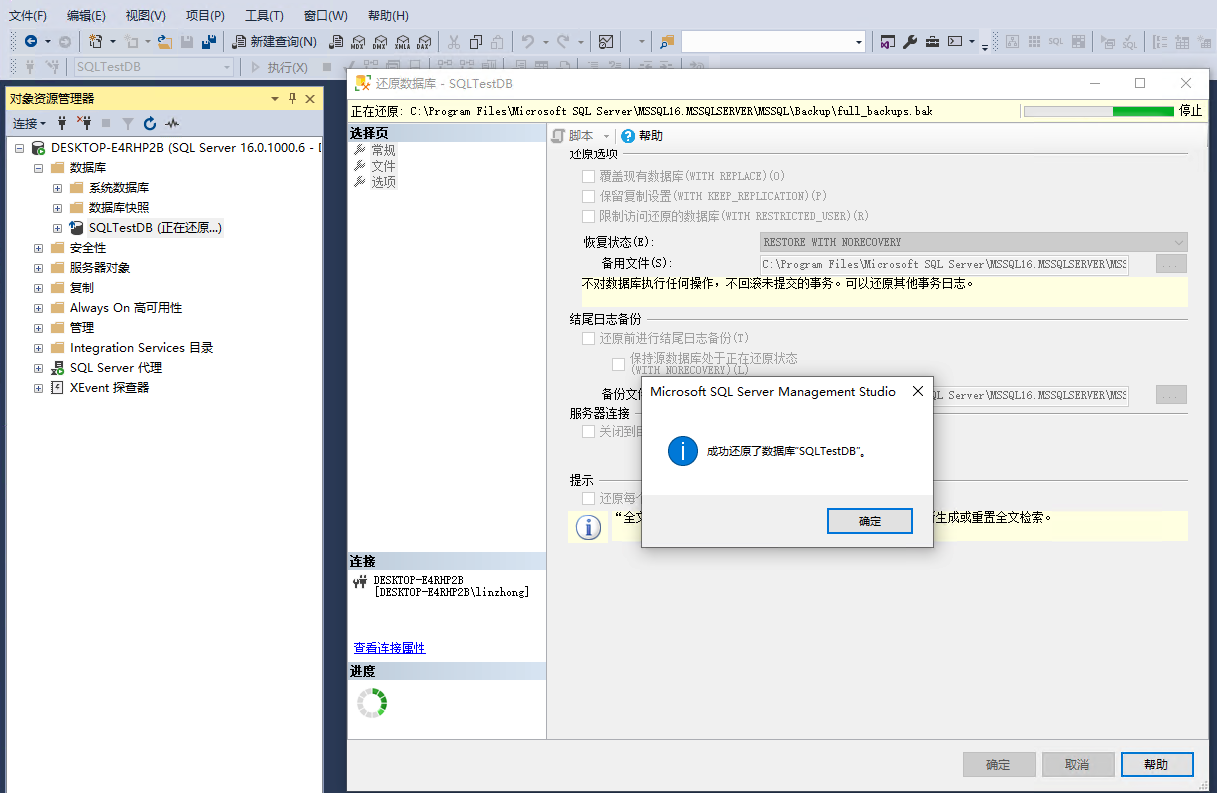Click the green restore progress bar
Screen dimensions: 1217x793
(1099, 111)
